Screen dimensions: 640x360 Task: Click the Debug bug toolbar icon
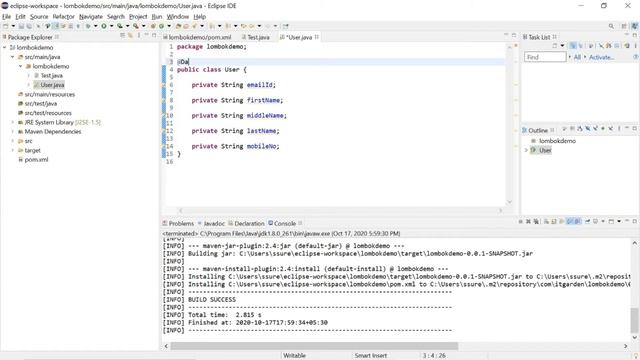(x=88, y=26)
